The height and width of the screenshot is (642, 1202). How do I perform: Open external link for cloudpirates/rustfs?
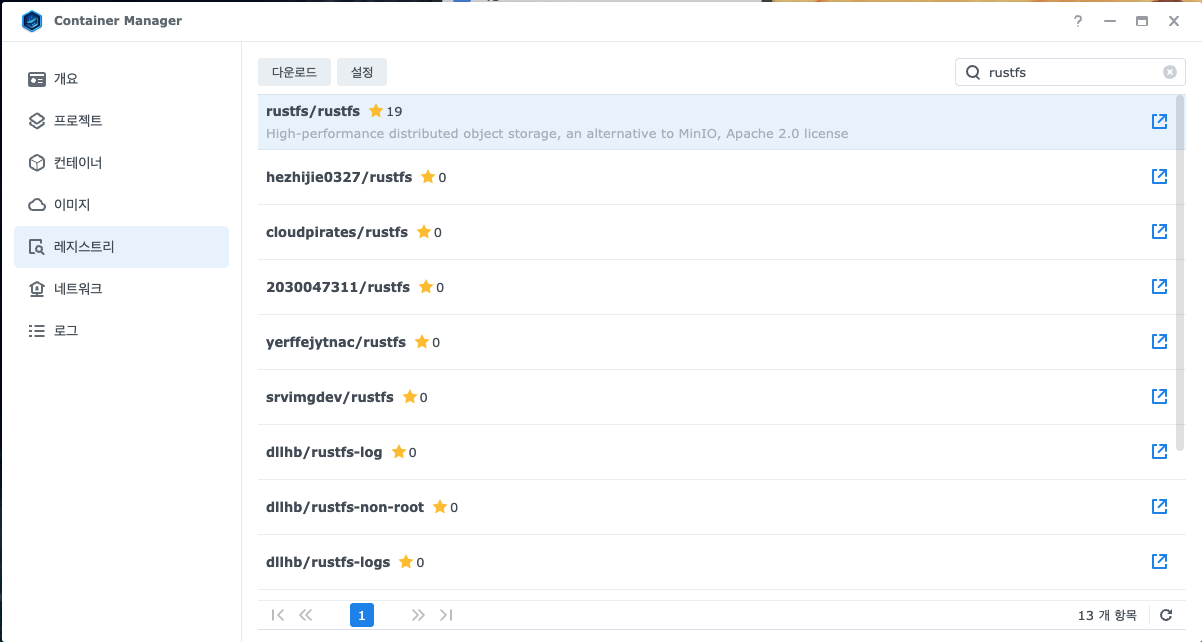pos(1159,232)
